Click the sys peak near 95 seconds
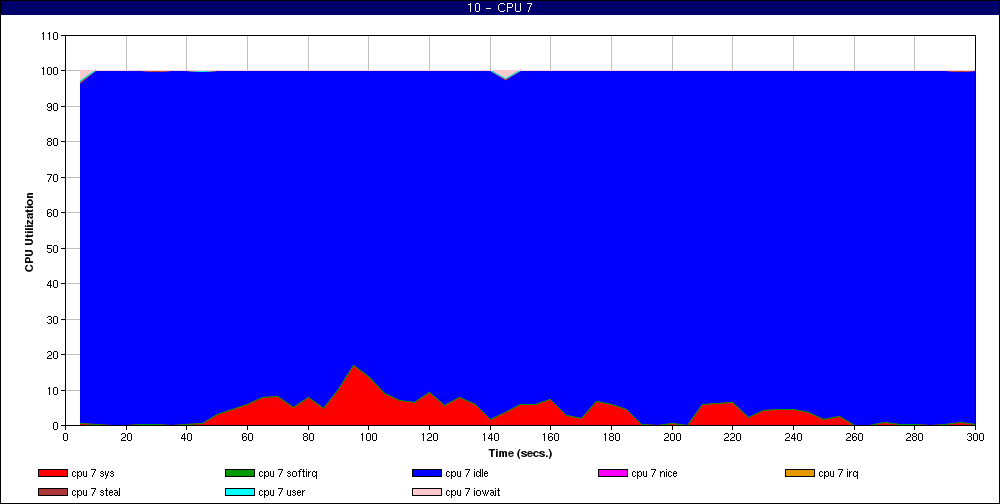This screenshot has width=1000, height=504. 353,366
